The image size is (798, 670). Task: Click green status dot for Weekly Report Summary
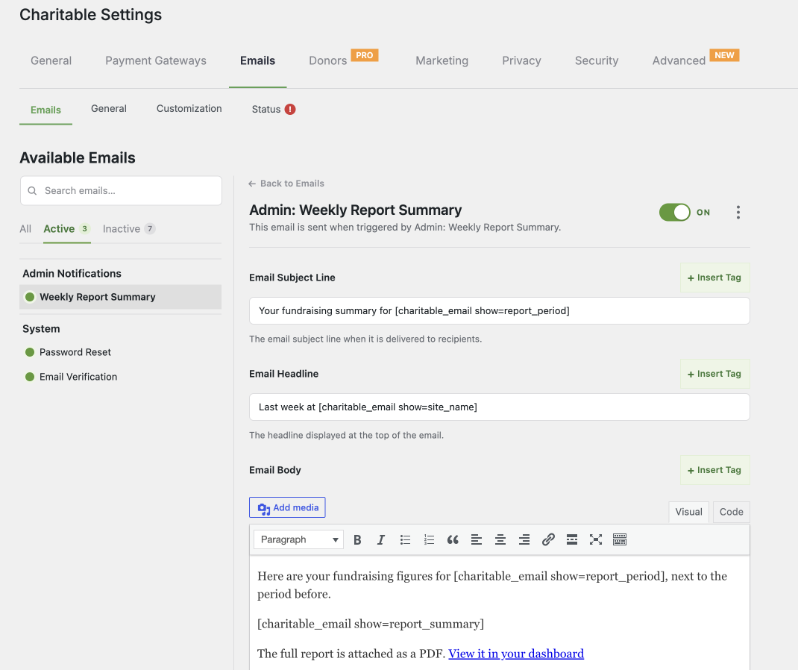point(30,297)
